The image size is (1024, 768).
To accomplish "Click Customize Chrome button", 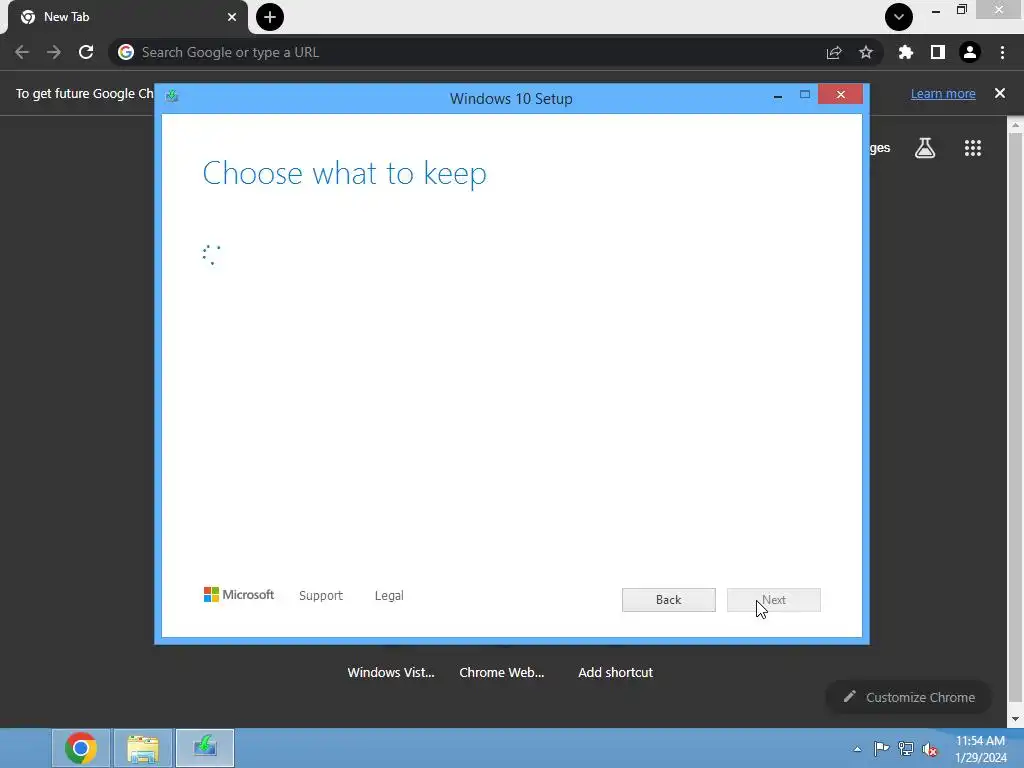I will tap(908, 697).
